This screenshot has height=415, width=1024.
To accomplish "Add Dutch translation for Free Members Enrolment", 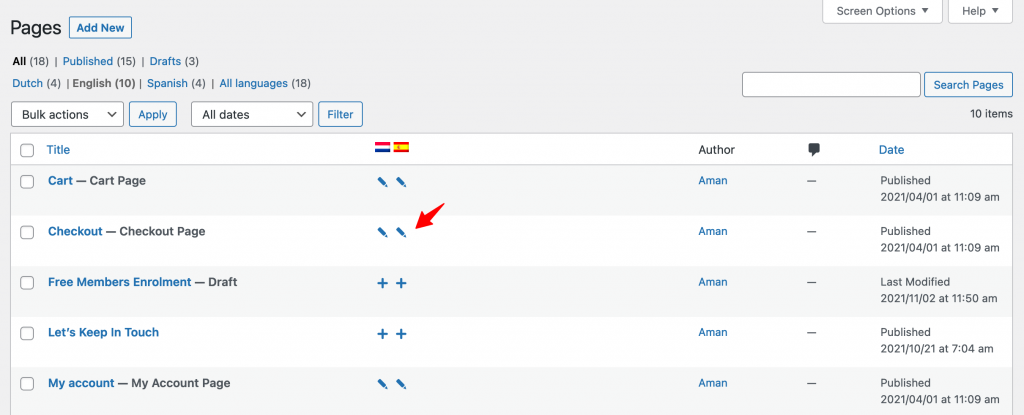I will (383, 283).
